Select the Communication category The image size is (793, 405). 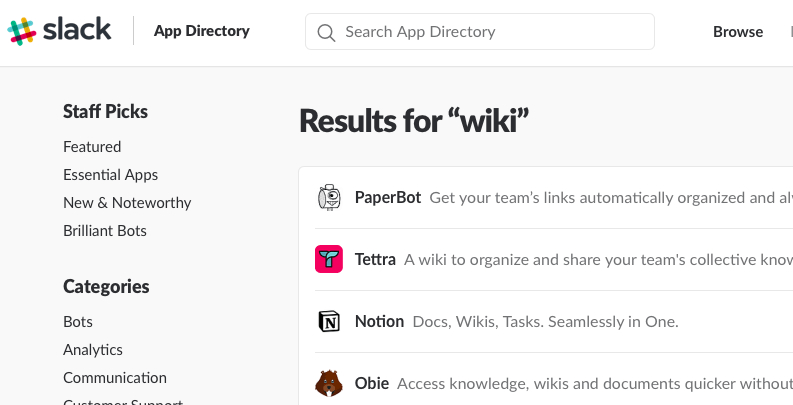click(115, 378)
